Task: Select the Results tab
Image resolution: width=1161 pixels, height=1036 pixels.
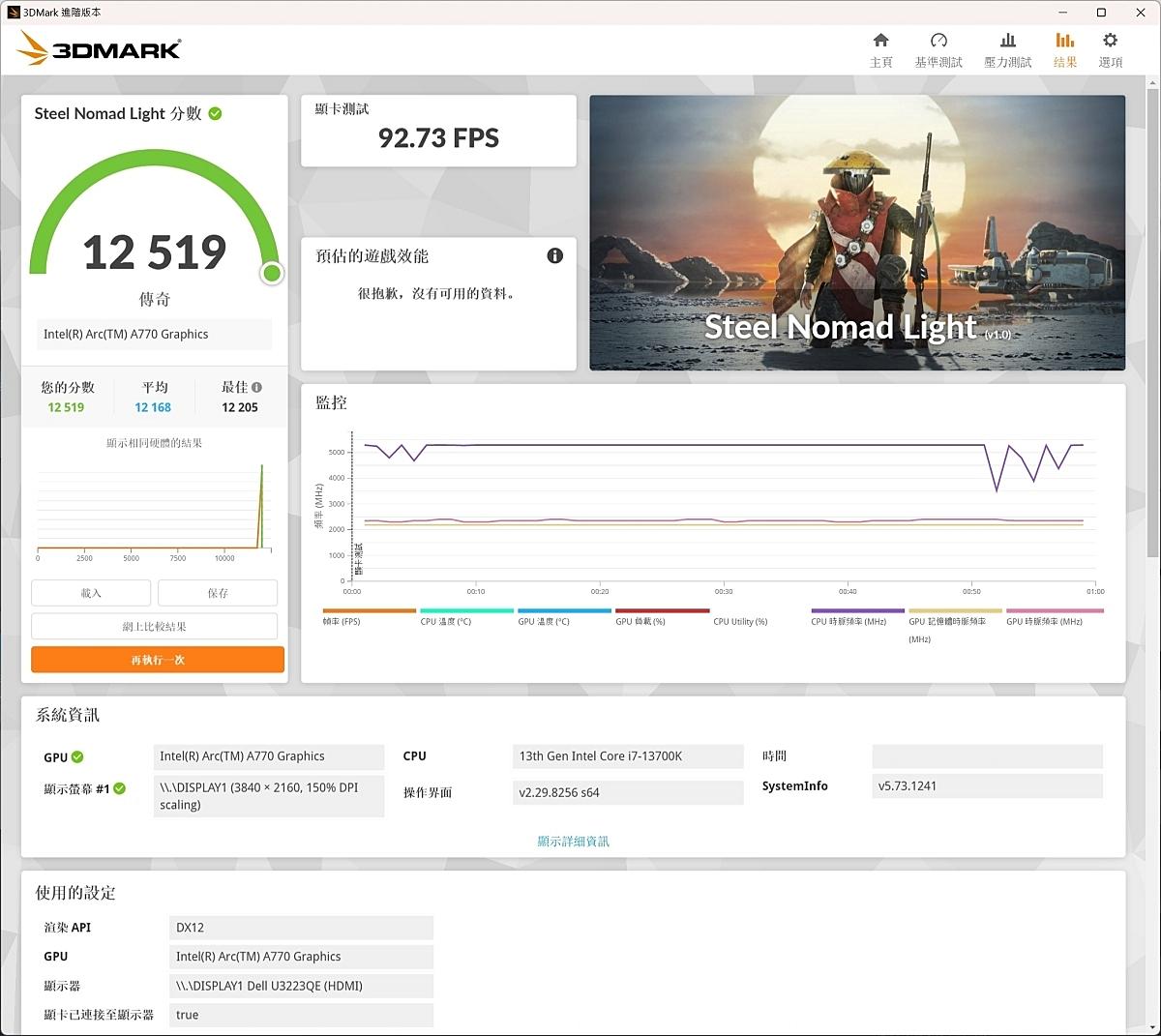Action: pos(1064,48)
